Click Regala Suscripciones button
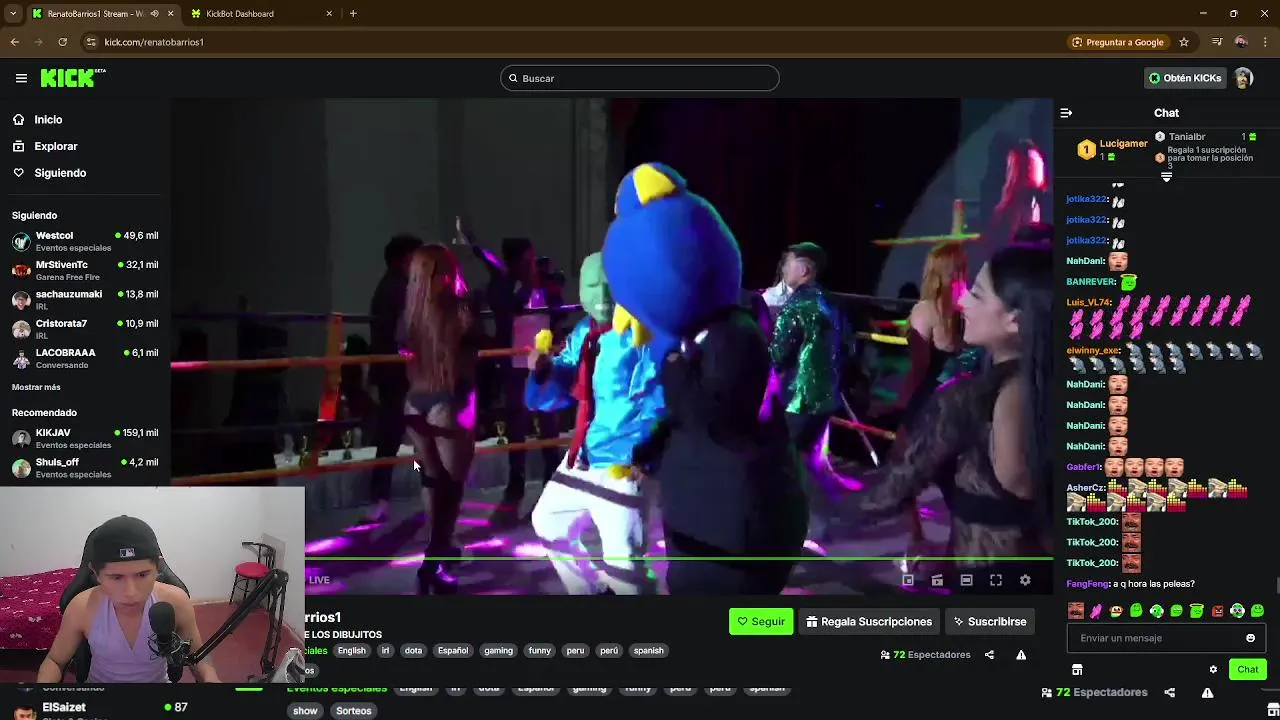Image resolution: width=1280 pixels, height=720 pixels. point(869,622)
